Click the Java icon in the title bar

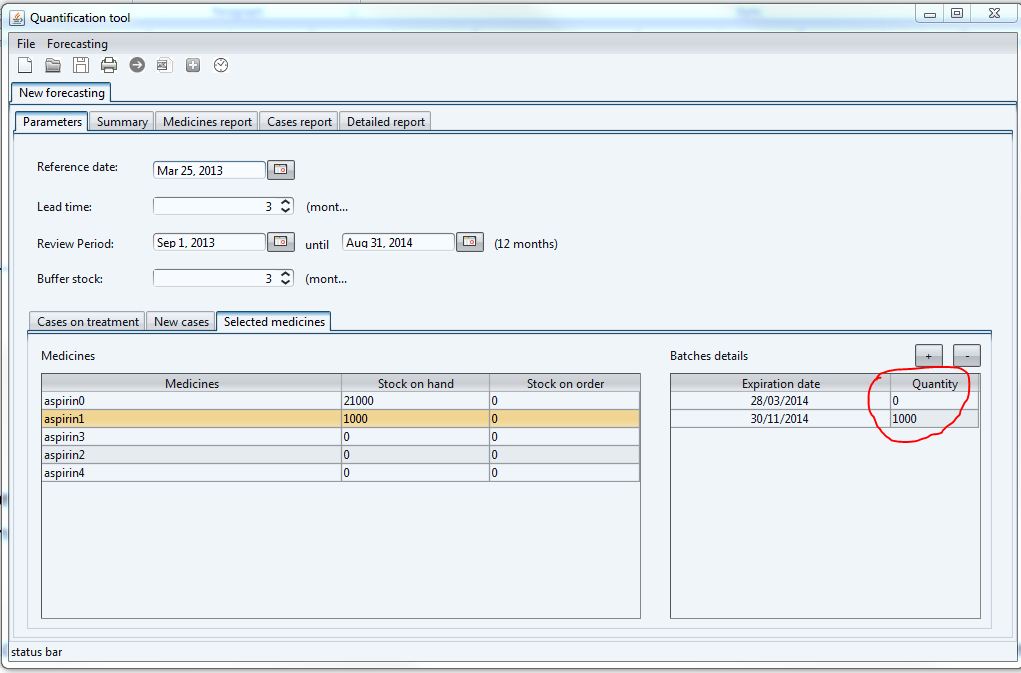(18, 18)
